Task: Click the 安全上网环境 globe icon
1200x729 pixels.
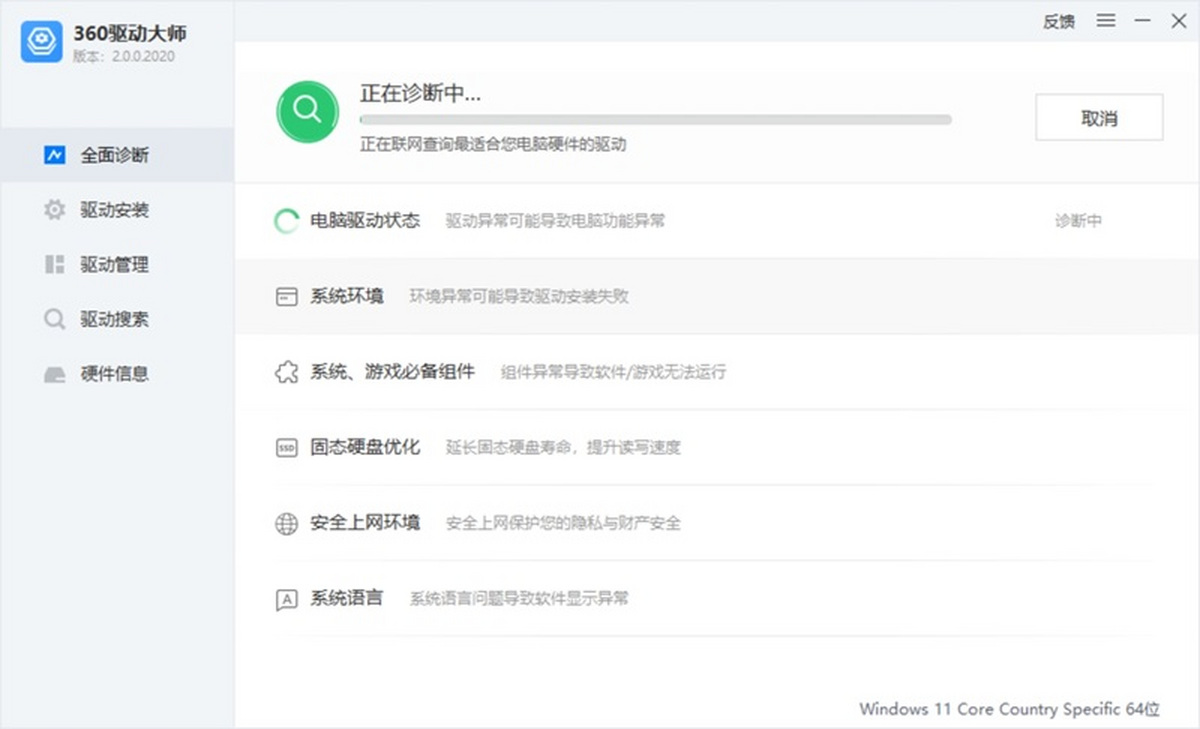Action: click(x=284, y=523)
